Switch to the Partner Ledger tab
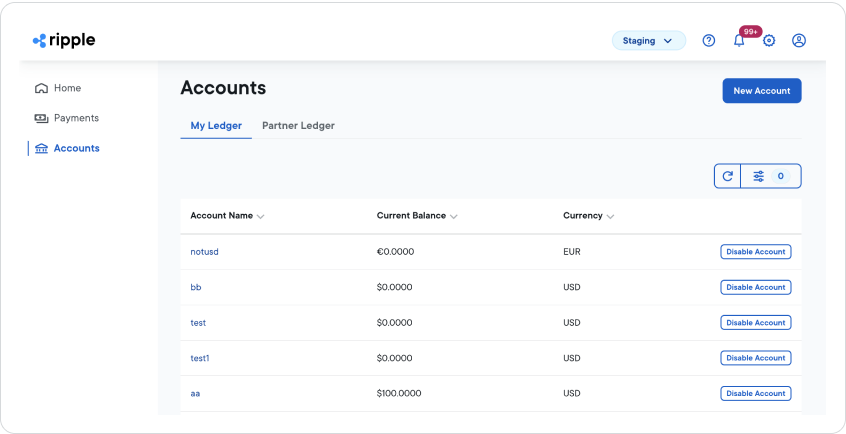Screen dimensions: 846x434 click(298, 126)
